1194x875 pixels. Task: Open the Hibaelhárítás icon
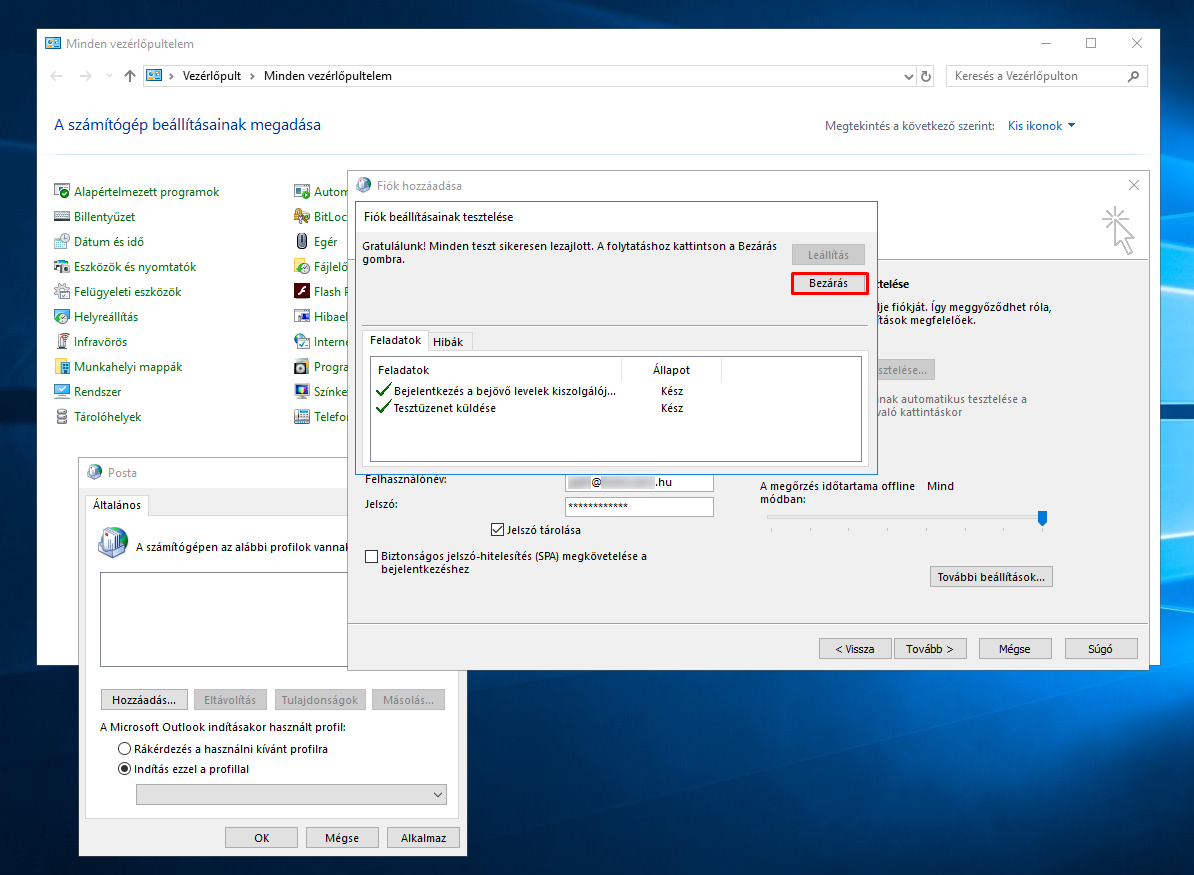(302, 317)
